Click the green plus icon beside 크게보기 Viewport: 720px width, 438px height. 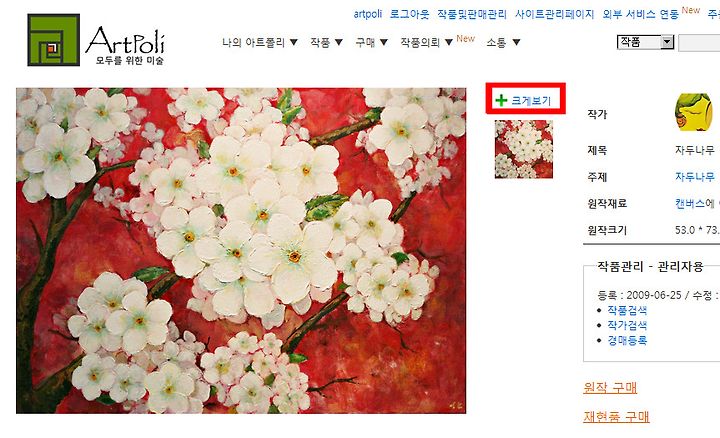point(501,100)
